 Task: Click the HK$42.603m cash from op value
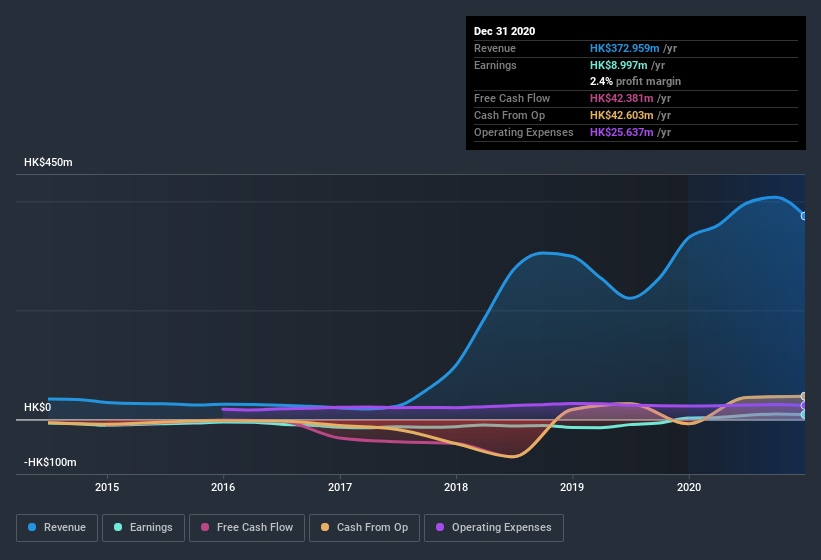point(622,115)
